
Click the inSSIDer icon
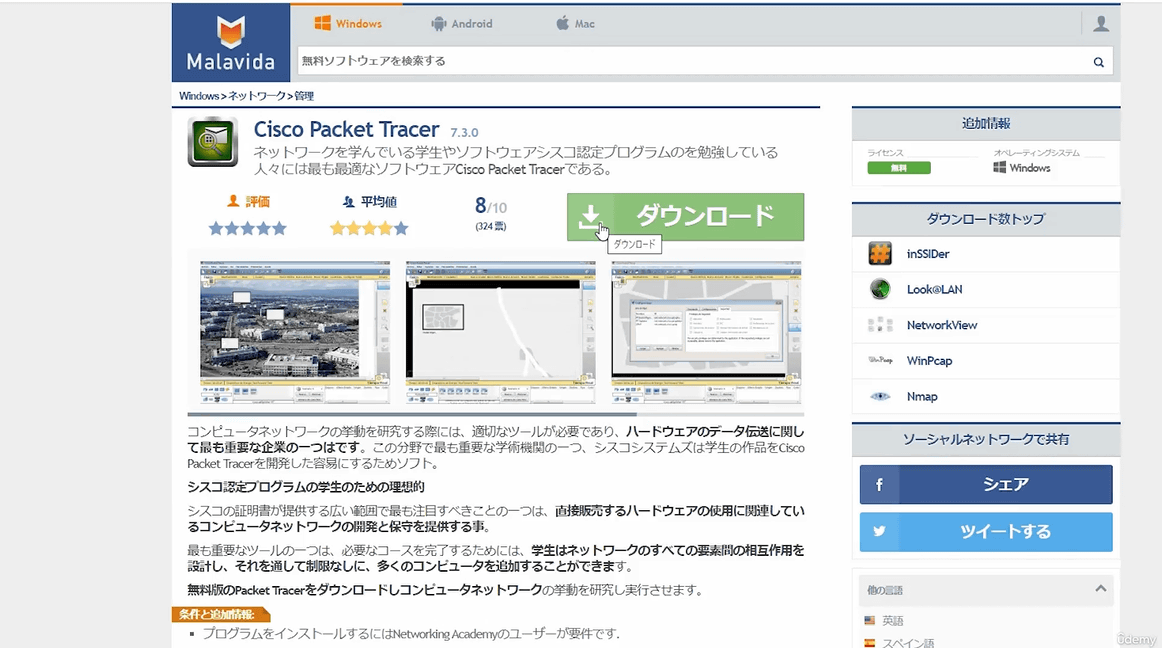[880, 254]
